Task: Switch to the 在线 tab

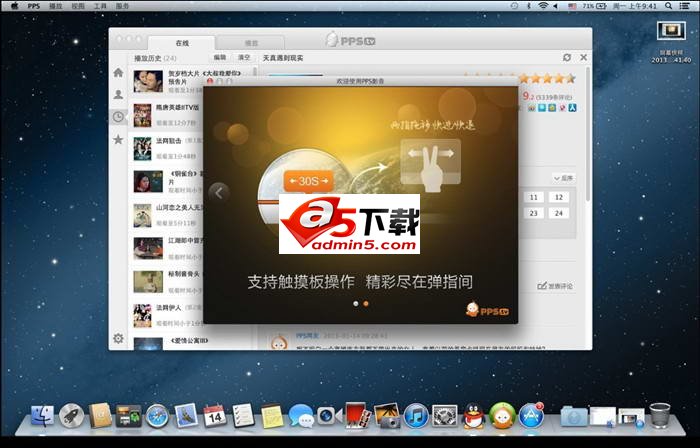Action: [182, 43]
